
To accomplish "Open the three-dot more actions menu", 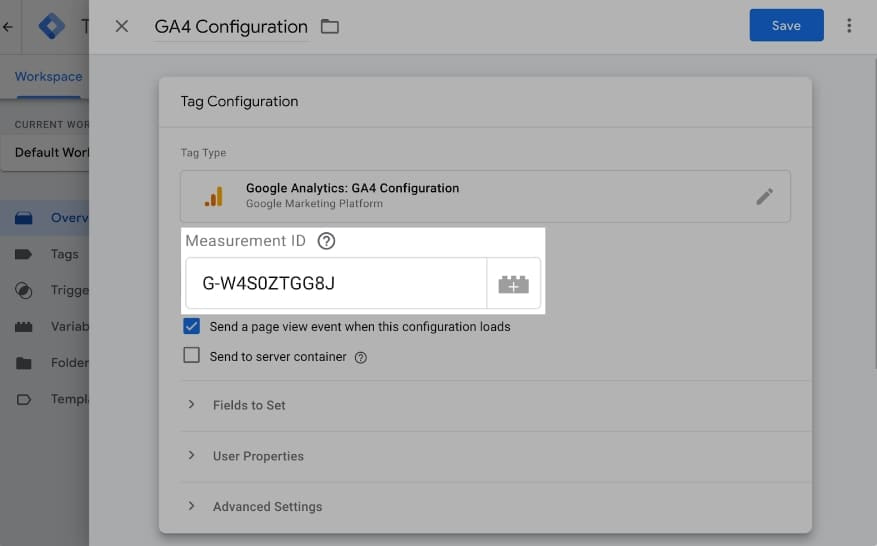I will pos(848,26).
